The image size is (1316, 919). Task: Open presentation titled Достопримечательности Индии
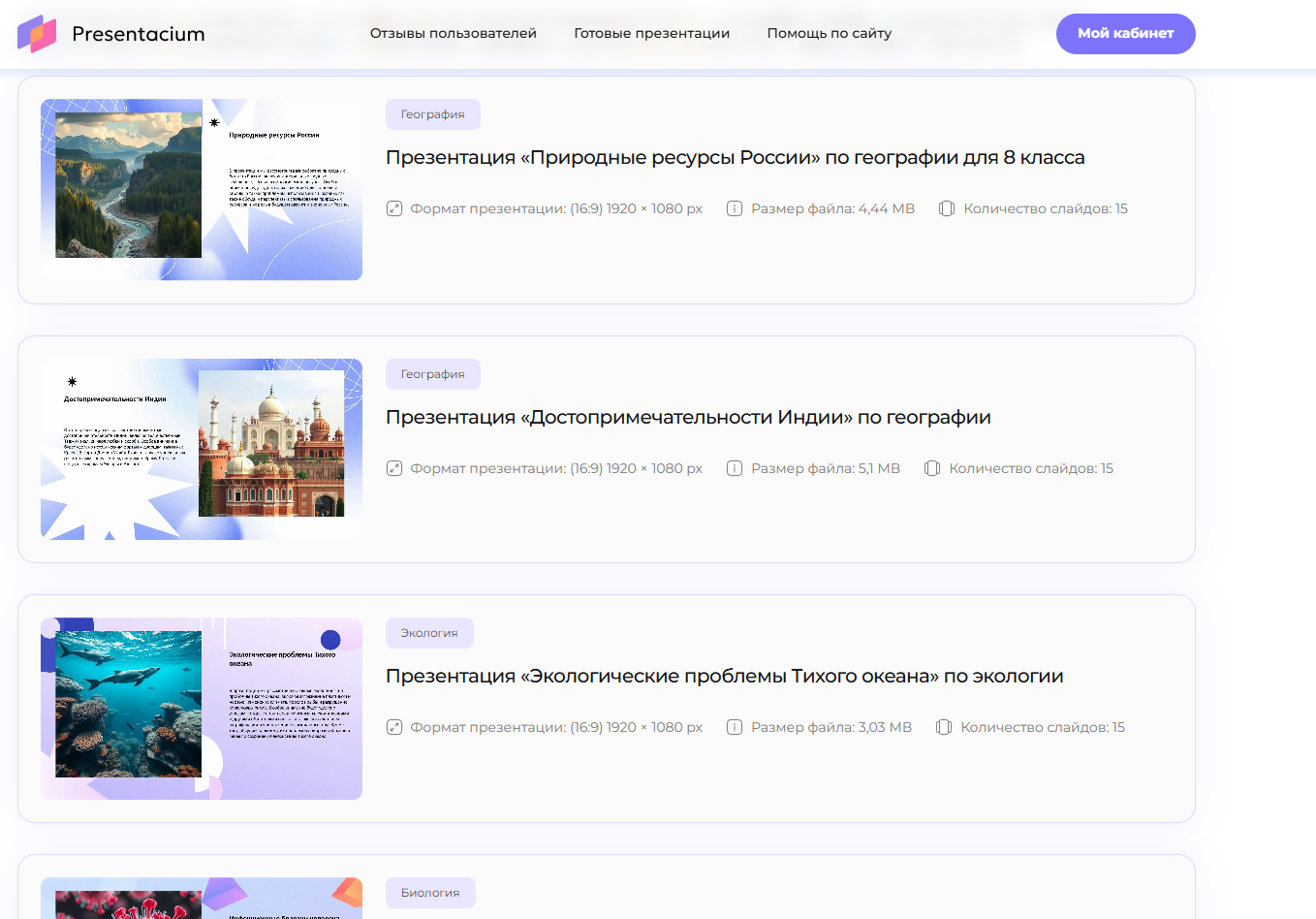click(688, 417)
